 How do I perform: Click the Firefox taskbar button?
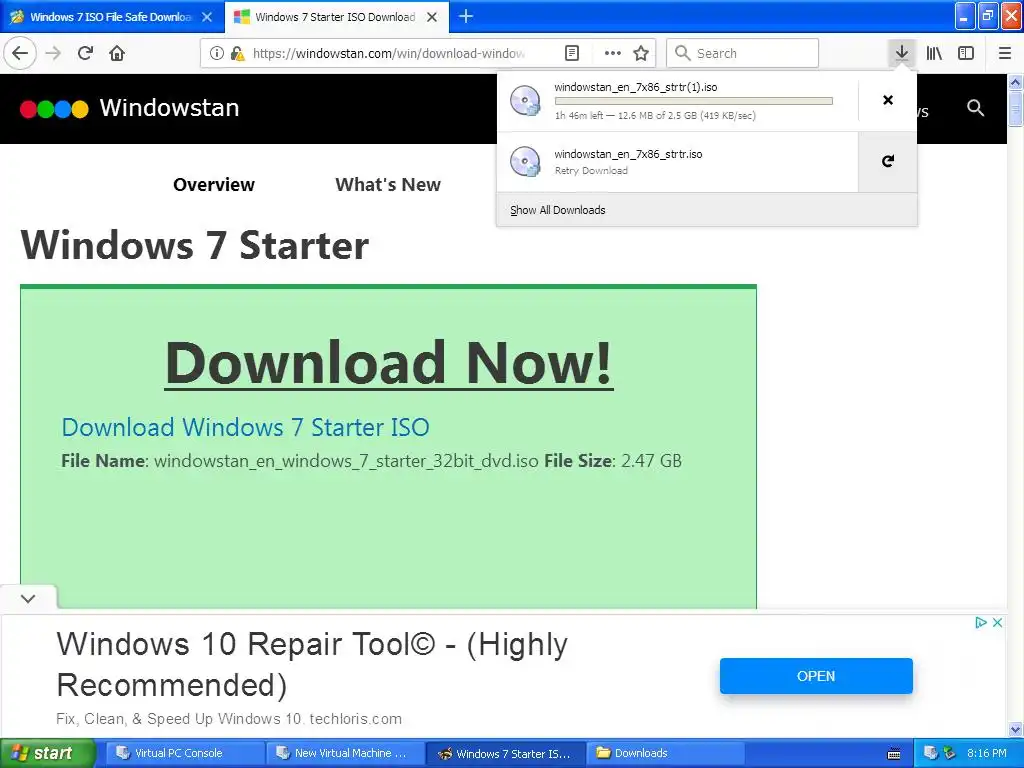click(505, 753)
